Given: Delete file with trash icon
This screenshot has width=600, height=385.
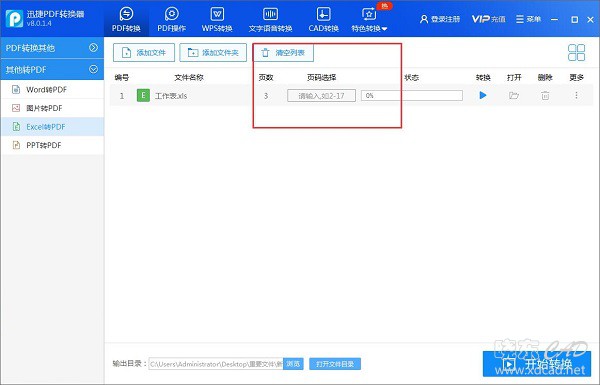Looking at the screenshot, I should click(x=545, y=96).
